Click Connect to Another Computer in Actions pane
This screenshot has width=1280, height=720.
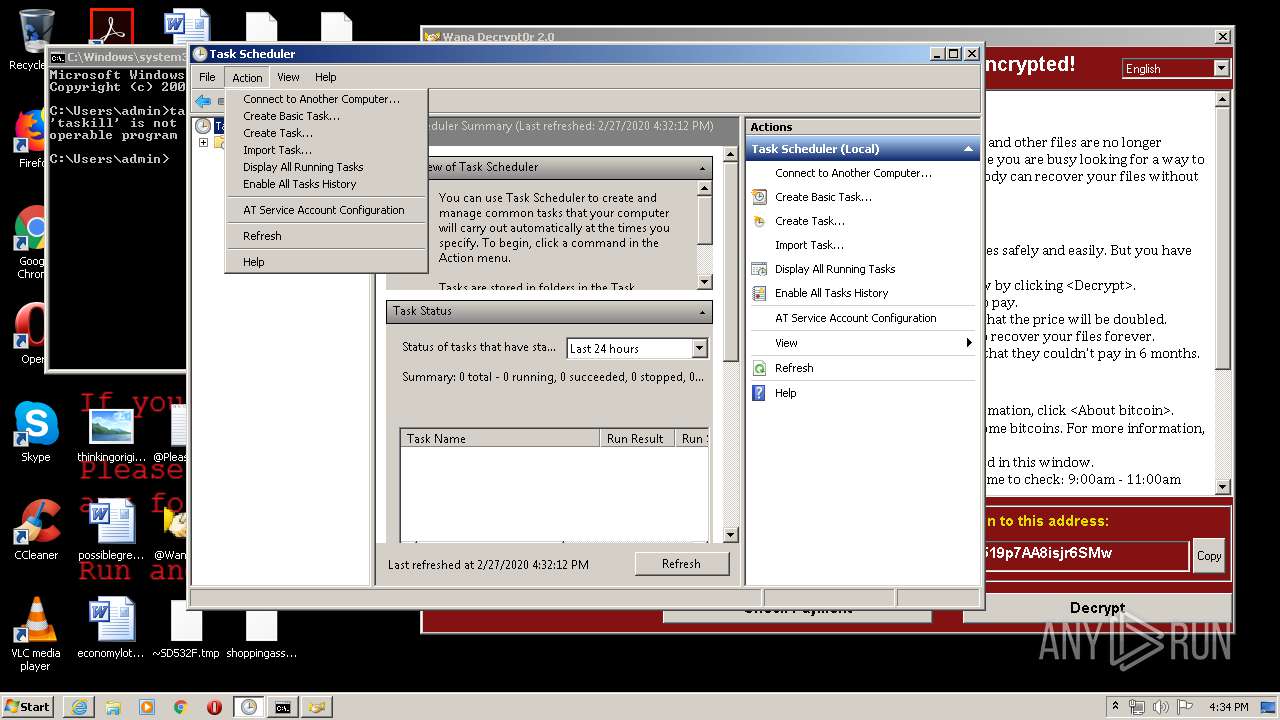[x=853, y=173]
